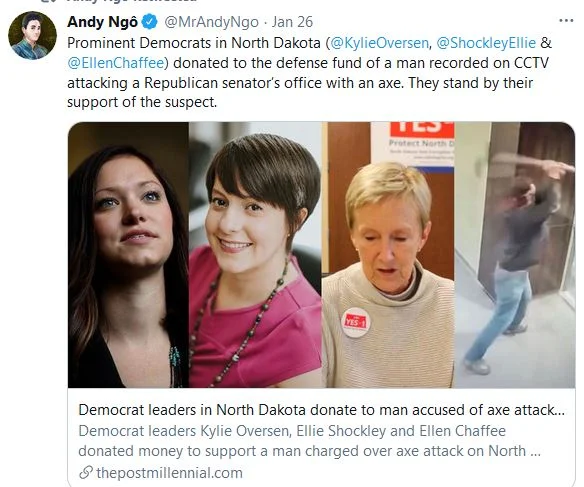The width and height of the screenshot is (584, 487).
Task: Click the photo of woman with YES button
Action: pyautogui.click(x=388, y=255)
